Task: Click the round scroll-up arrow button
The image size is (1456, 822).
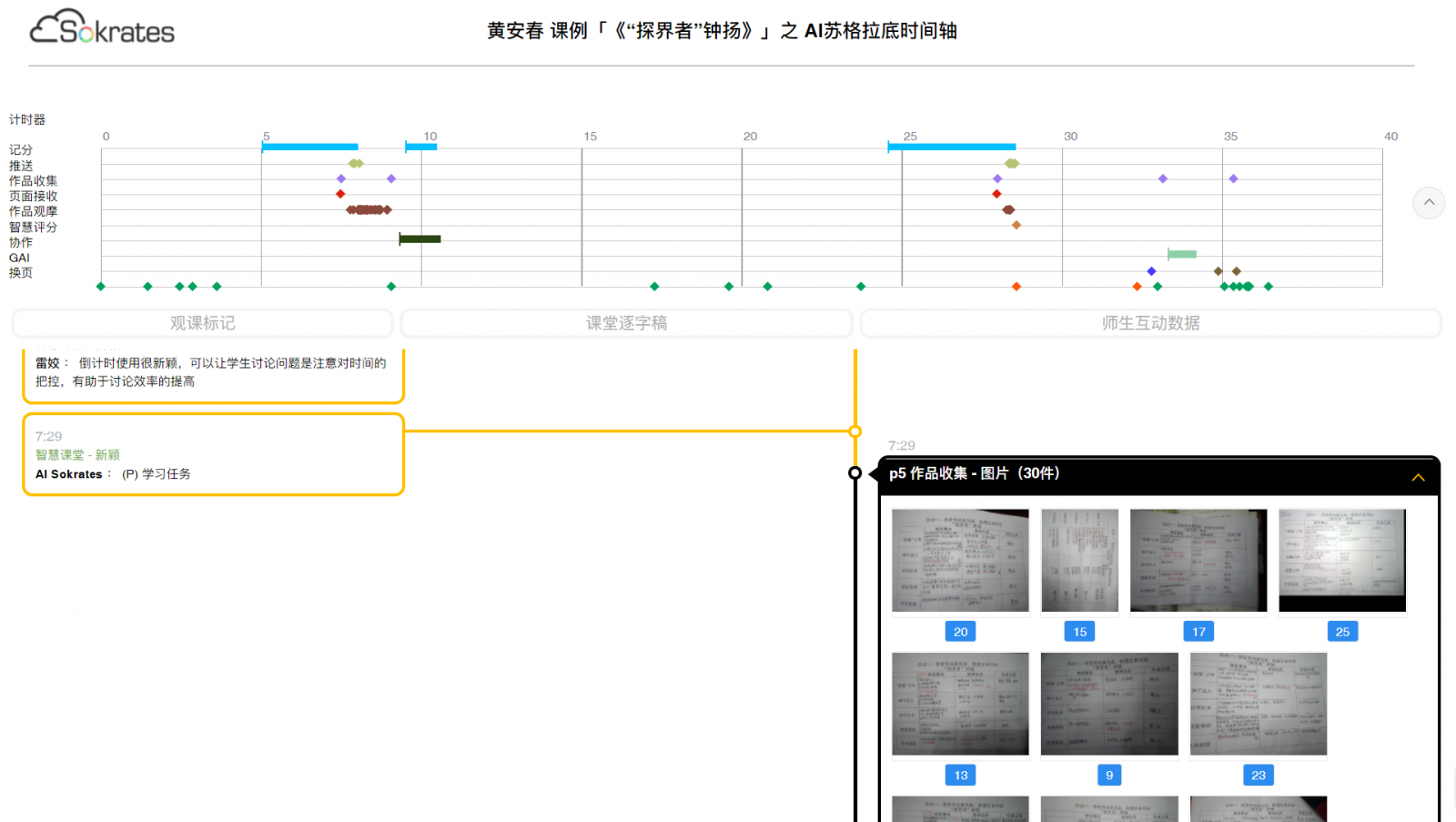Action: coord(1429,202)
